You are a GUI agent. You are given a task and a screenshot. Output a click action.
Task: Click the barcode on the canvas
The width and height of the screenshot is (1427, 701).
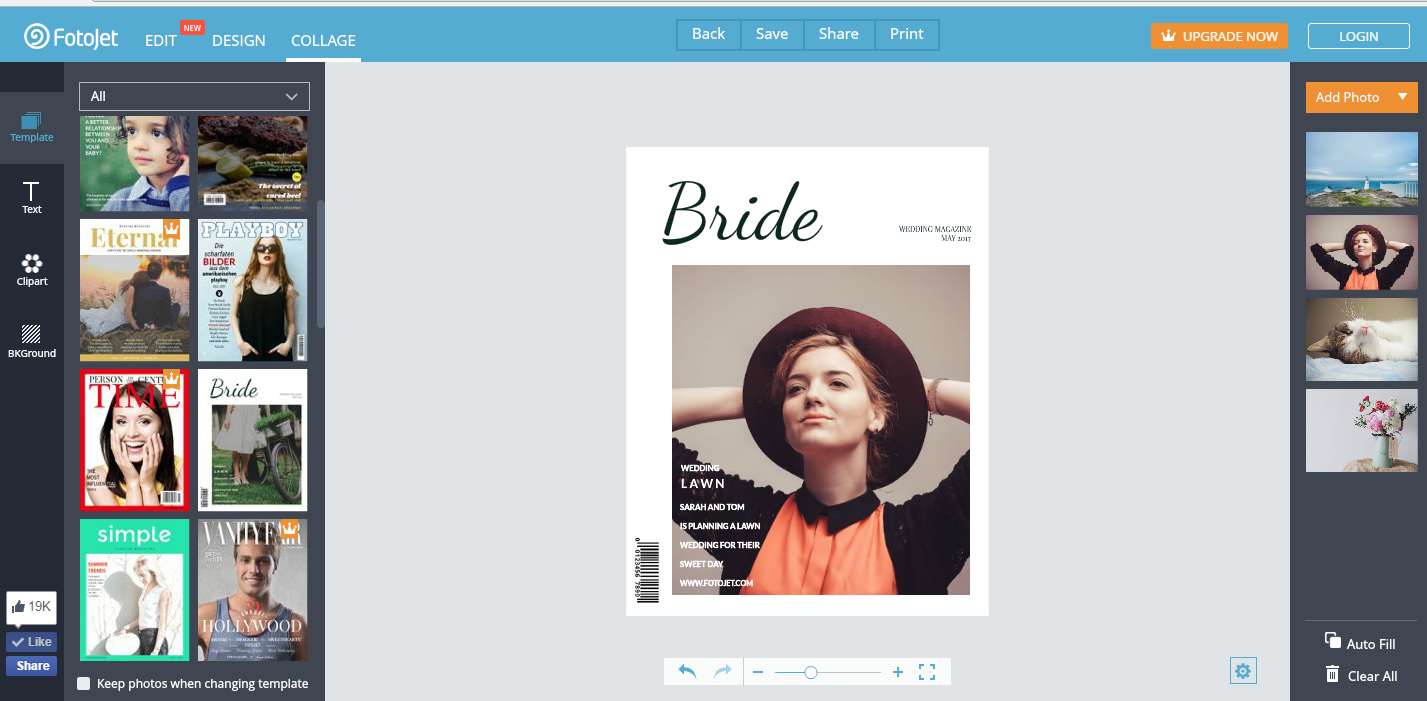648,570
